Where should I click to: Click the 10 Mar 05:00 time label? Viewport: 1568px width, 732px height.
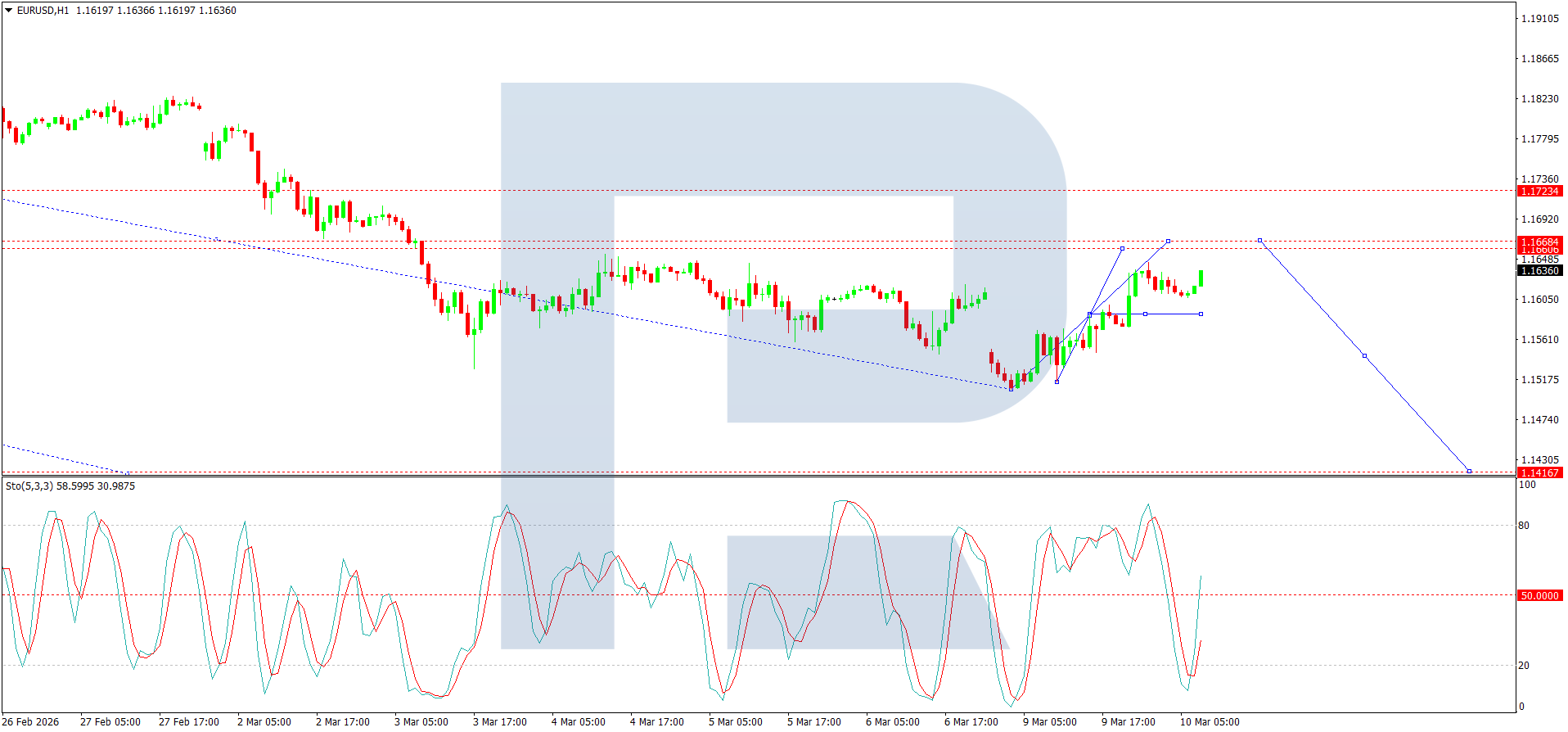pos(1209,721)
